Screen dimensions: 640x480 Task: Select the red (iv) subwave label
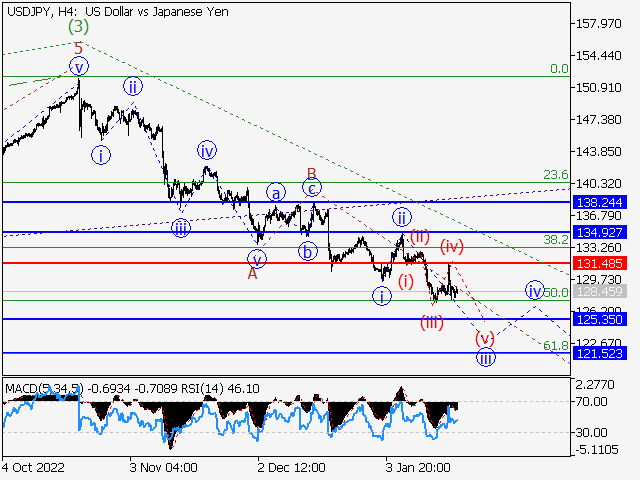click(452, 247)
